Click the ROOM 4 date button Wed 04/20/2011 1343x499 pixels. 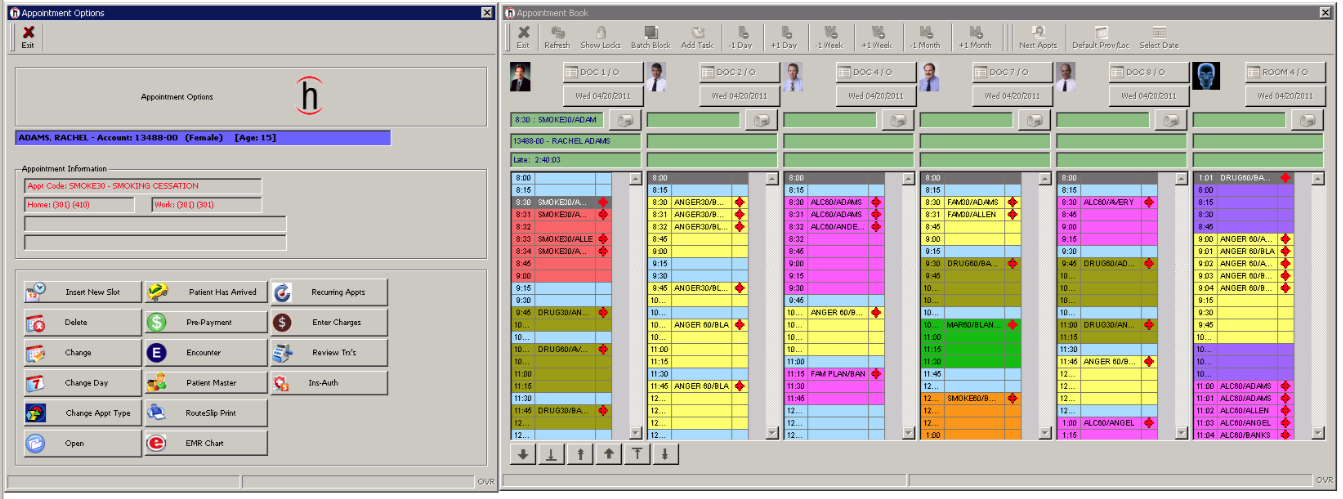click(1285, 95)
